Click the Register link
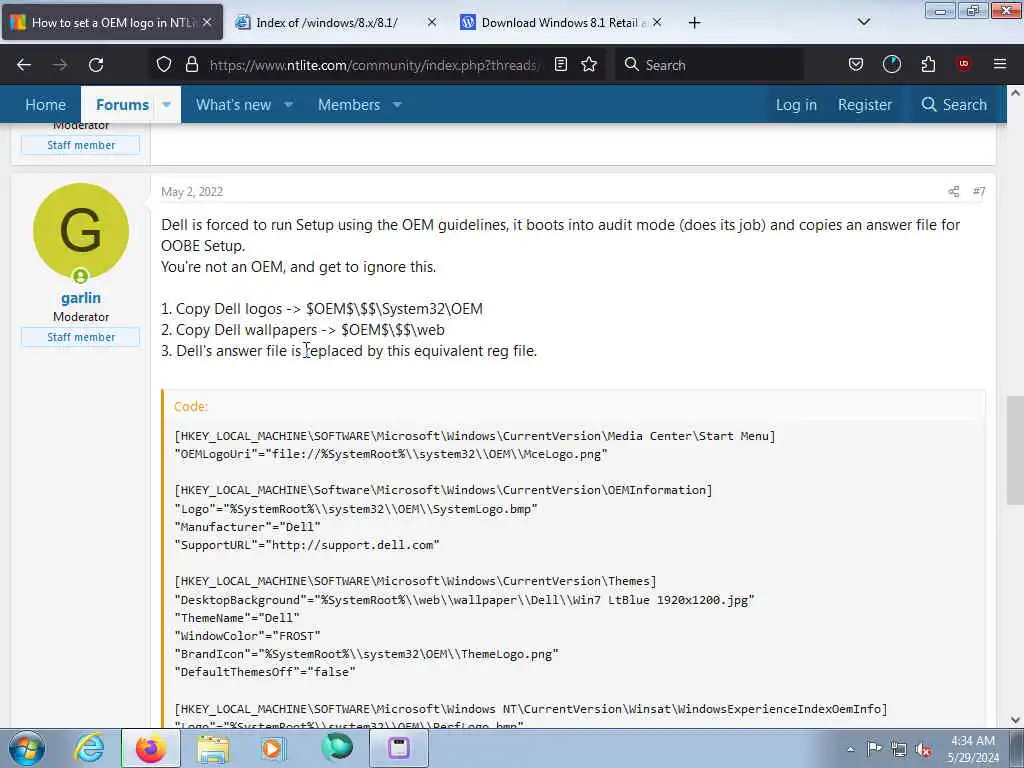Viewport: 1024px width, 768px height. [x=865, y=104]
